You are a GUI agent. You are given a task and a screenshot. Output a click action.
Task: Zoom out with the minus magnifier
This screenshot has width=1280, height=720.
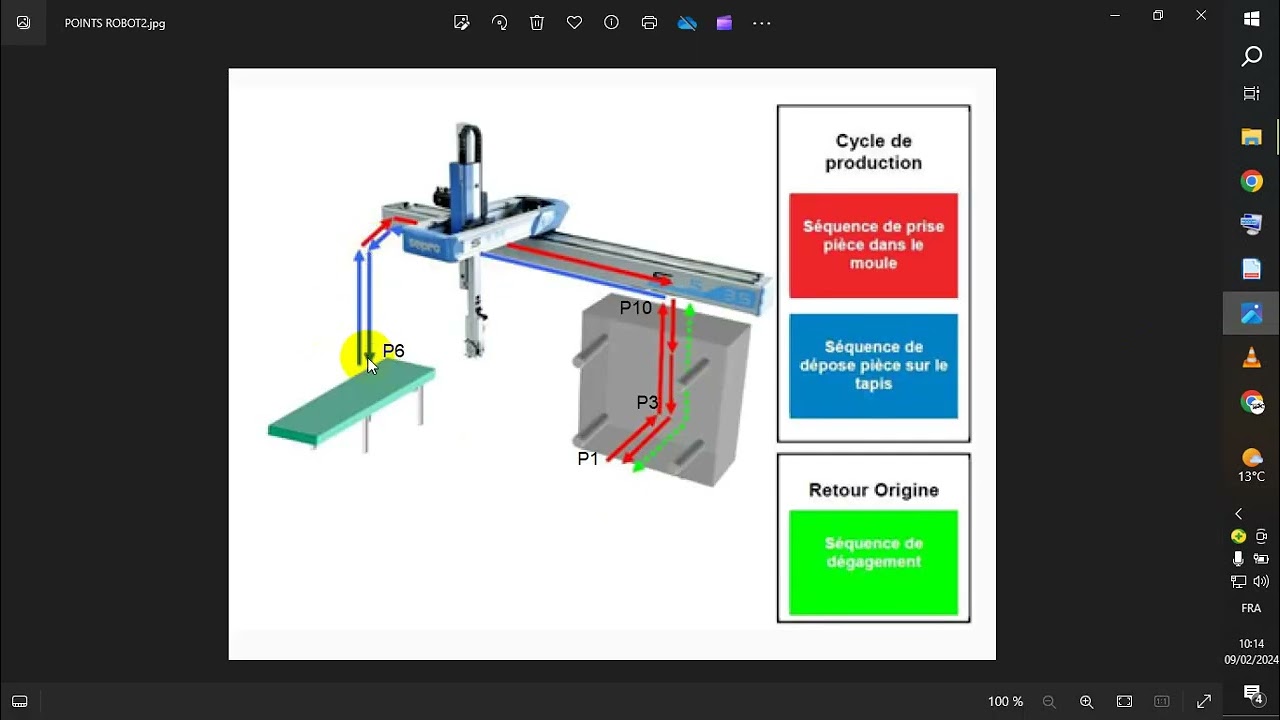pos(1049,702)
